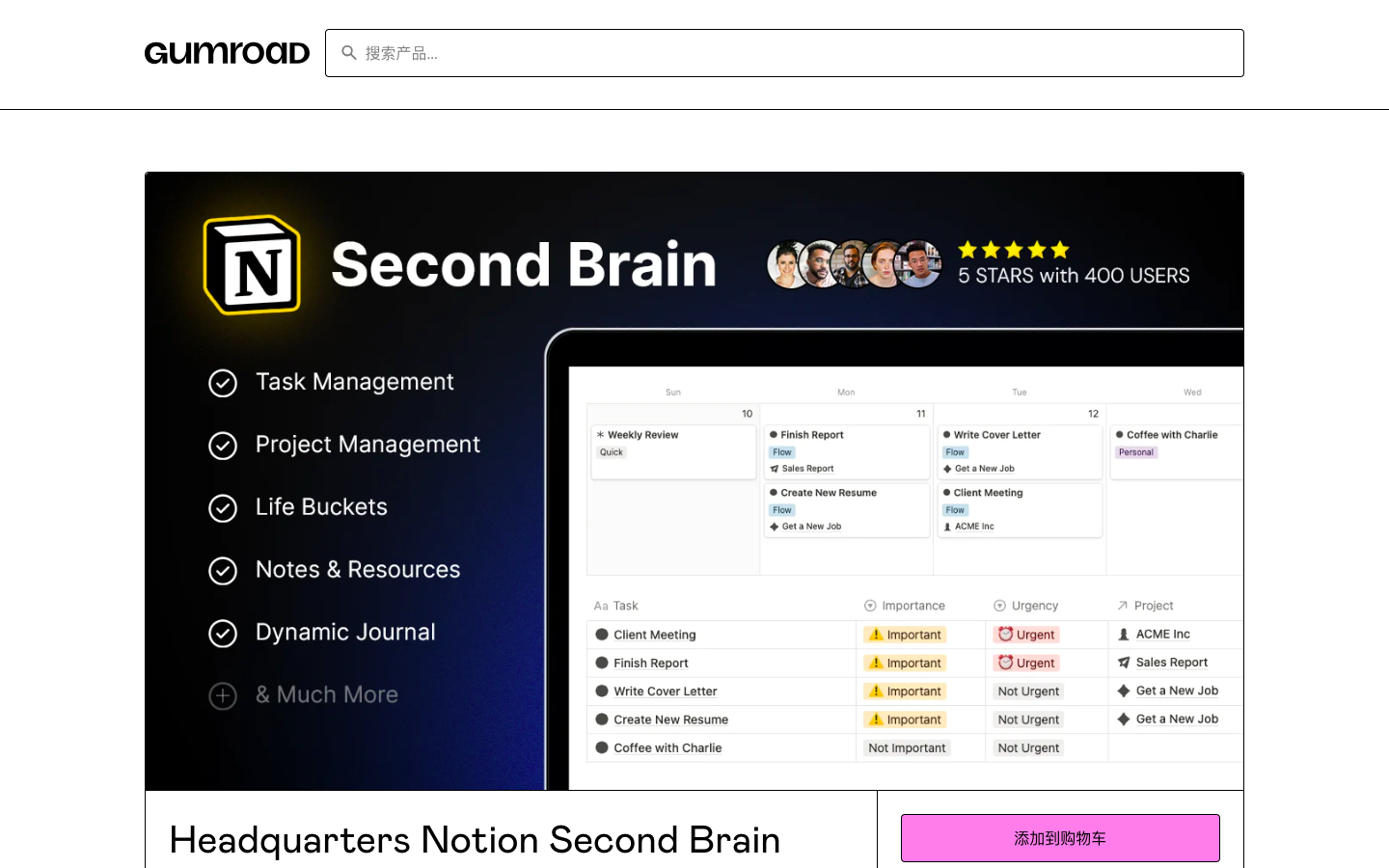The image size is (1389, 868).
Task: Click the 'Dynamic Journal' text
Action: coord(345,633)
